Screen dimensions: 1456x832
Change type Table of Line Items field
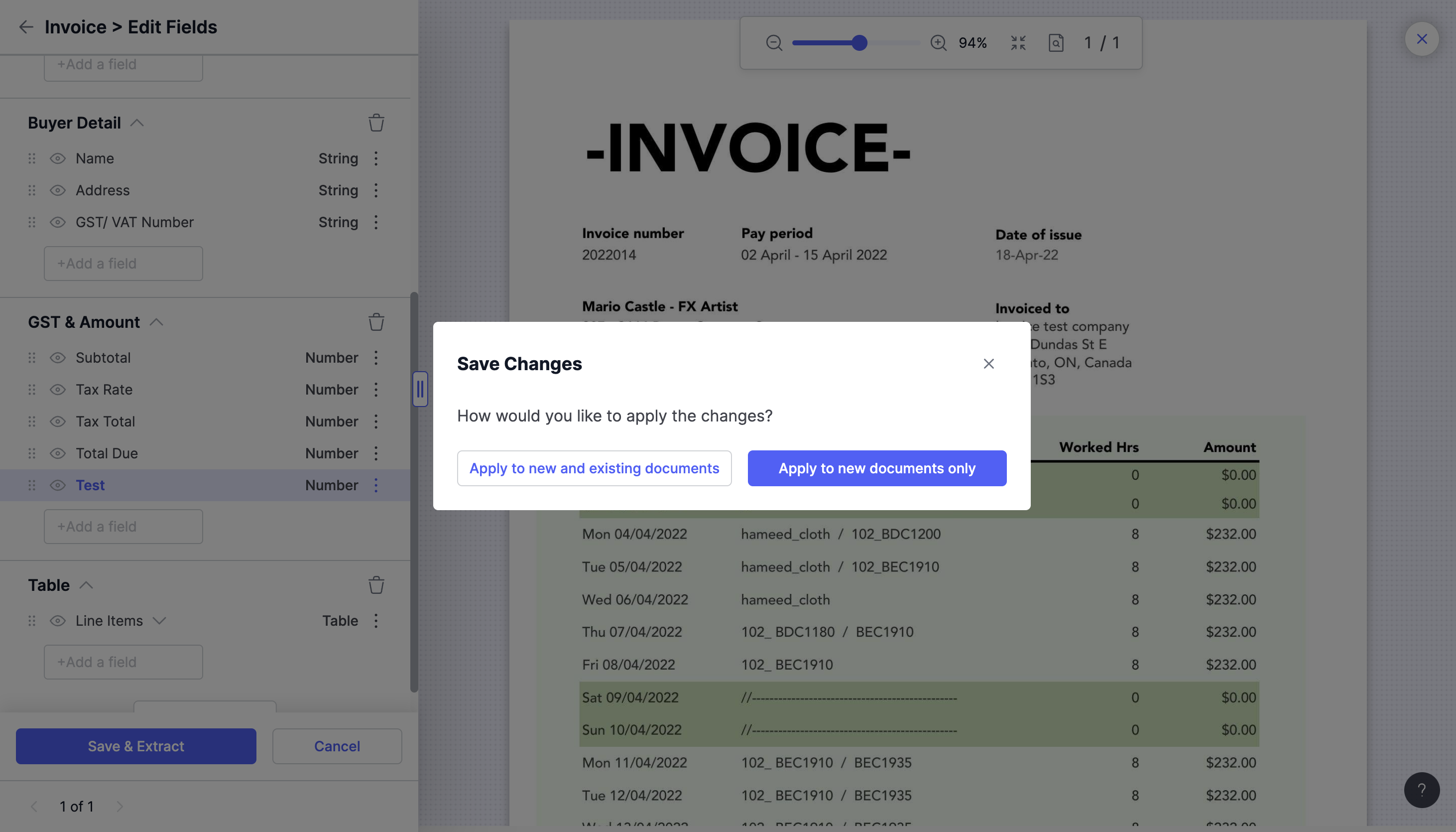pos(340,621)
